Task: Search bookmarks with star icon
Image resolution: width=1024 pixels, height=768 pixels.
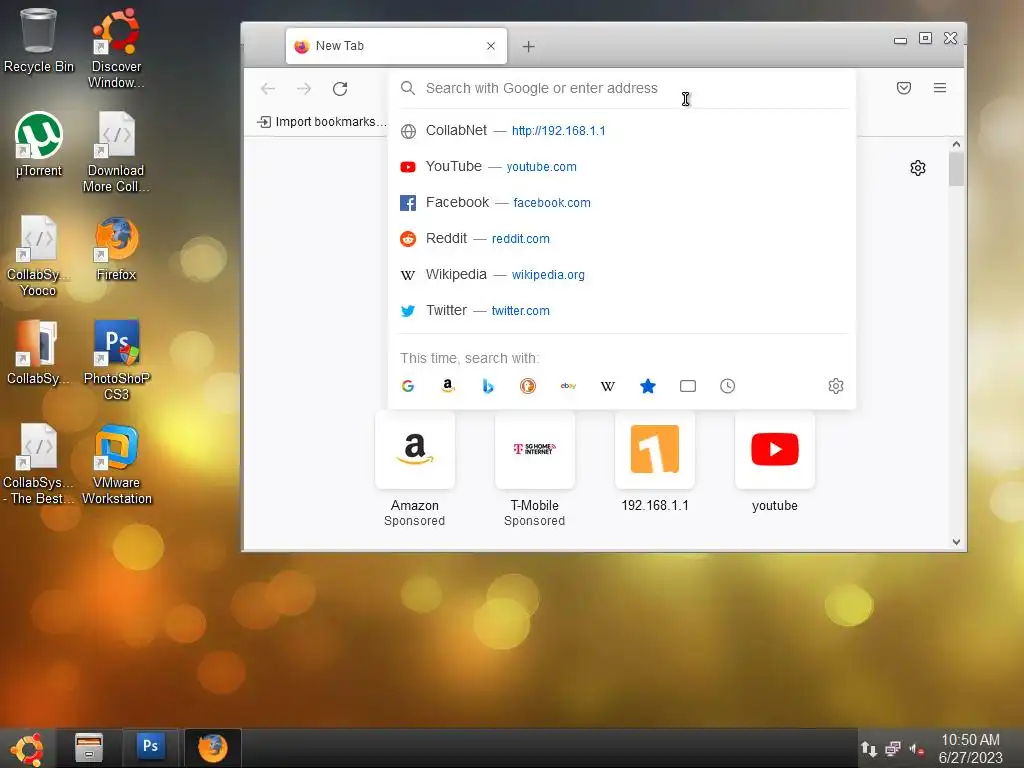Action: 648,386
